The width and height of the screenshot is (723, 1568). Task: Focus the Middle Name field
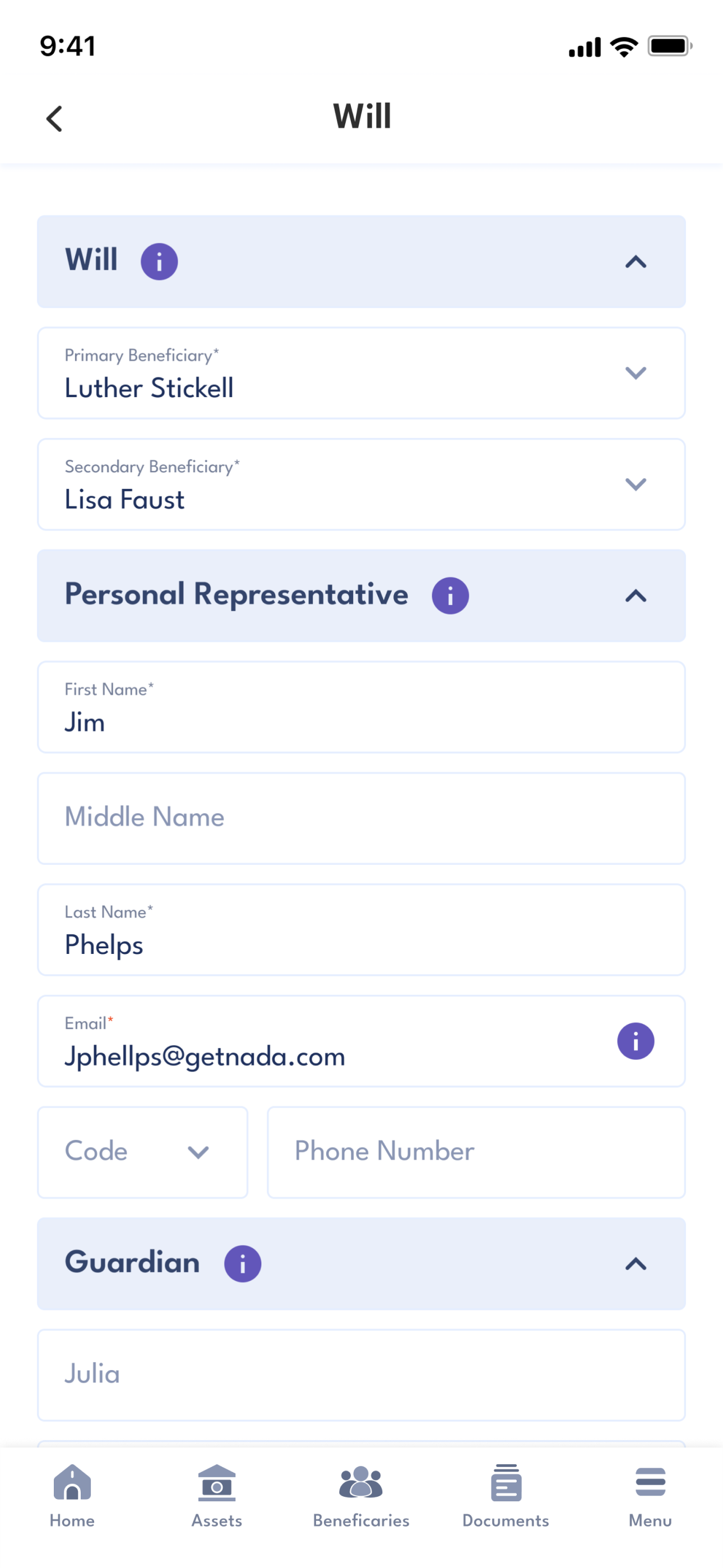tap(361, 818)
